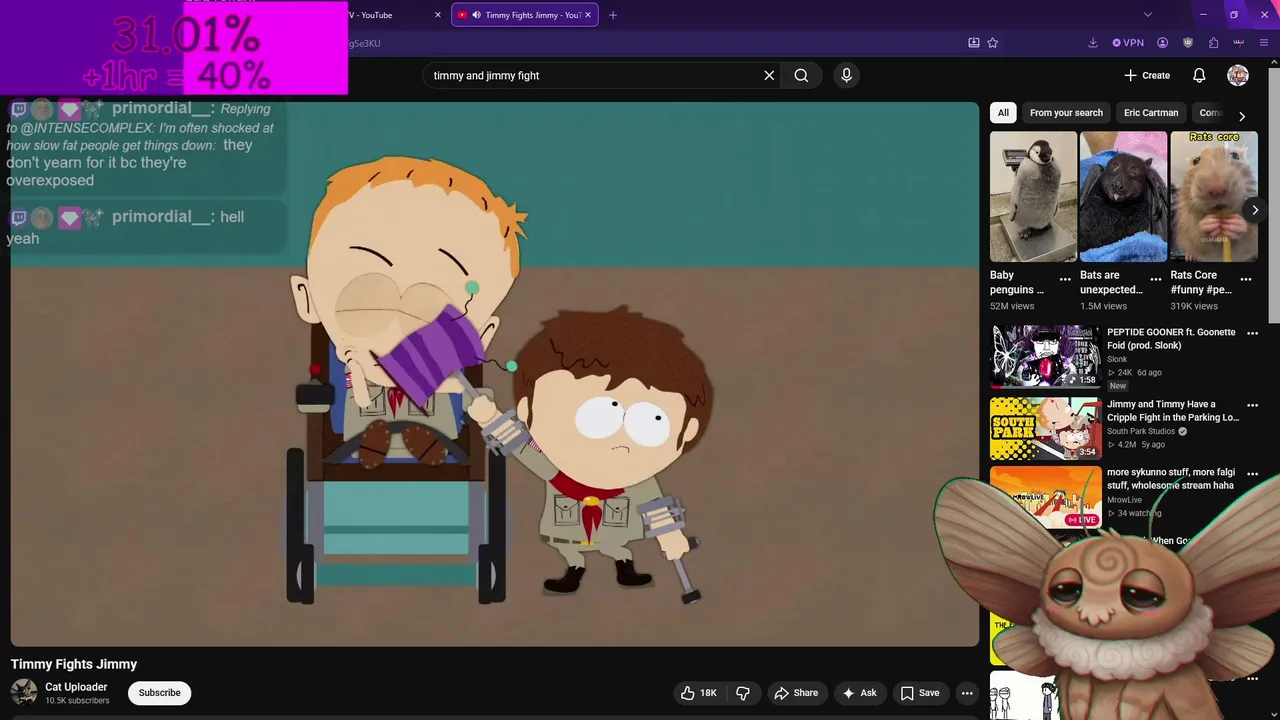Screen dimensions: 1280x720
Task: Open Jimmy and Timmy Cripple Fight thumbnail
Action: pyautogui.click(x=1046, y=429)
